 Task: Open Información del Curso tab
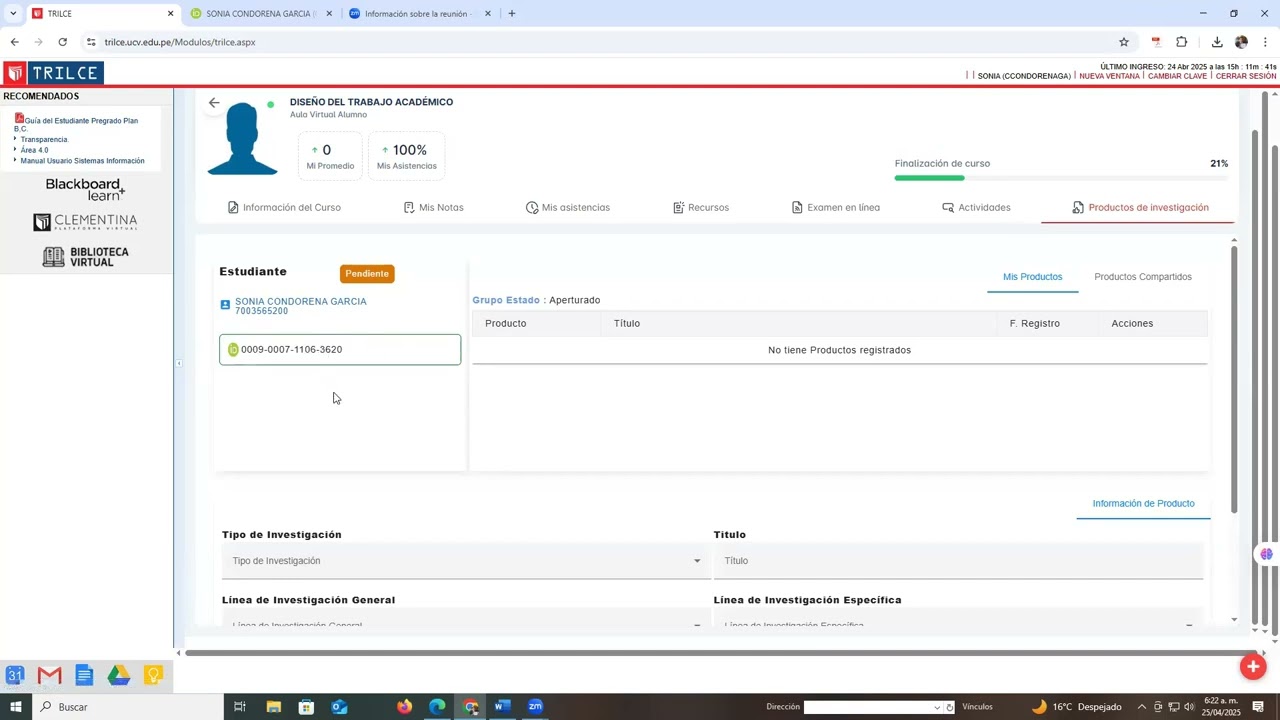point(284,207)
